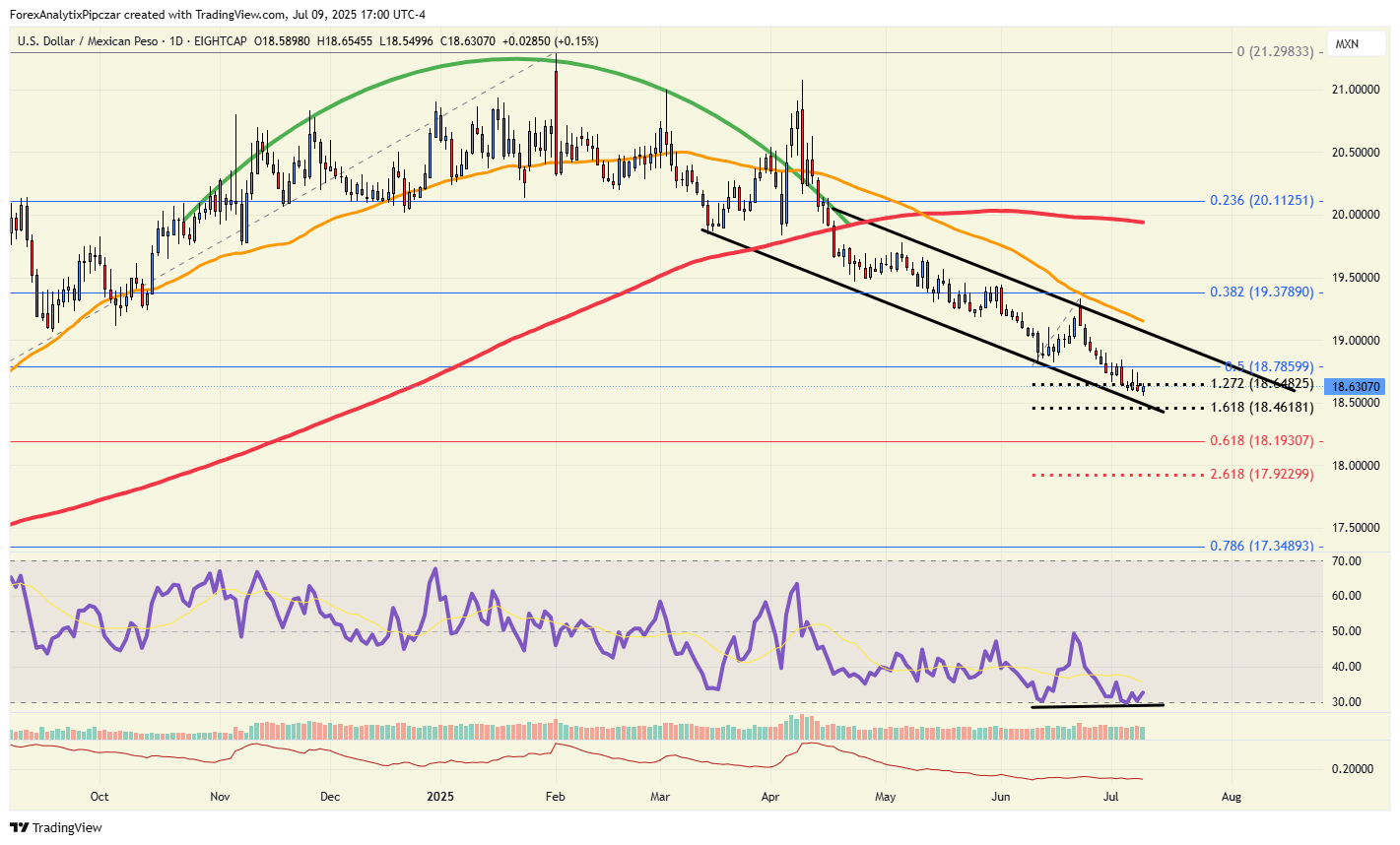Click the 30.00 RSI oversold level label

pos(1346,702)
